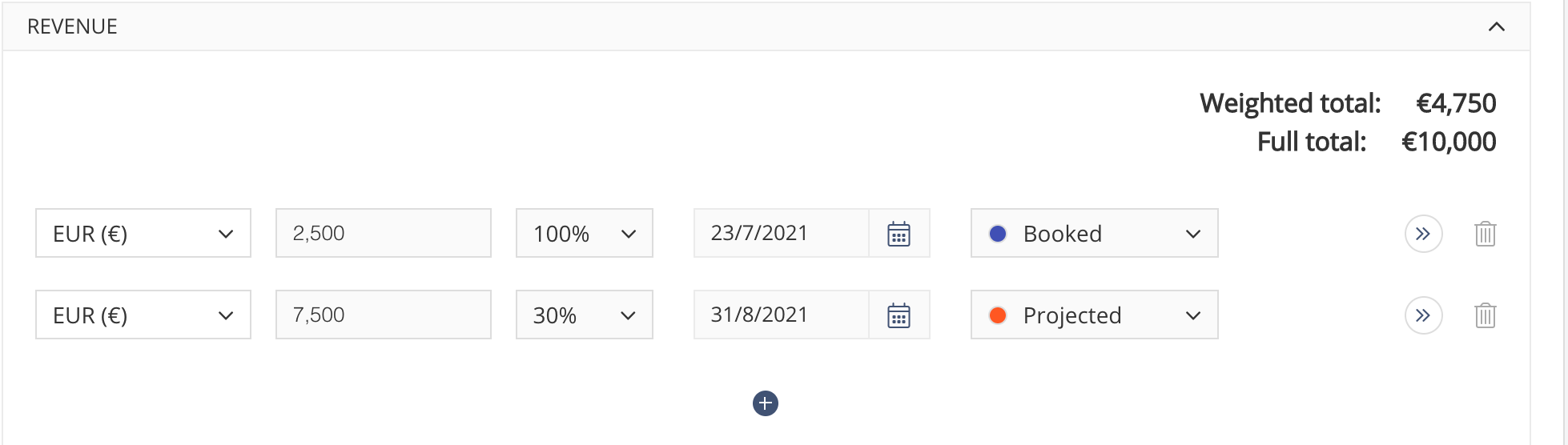The height and width of the screenshot is (445, 1568).
Task: Change the 100% probability dropdown
Action: (585, 233)
